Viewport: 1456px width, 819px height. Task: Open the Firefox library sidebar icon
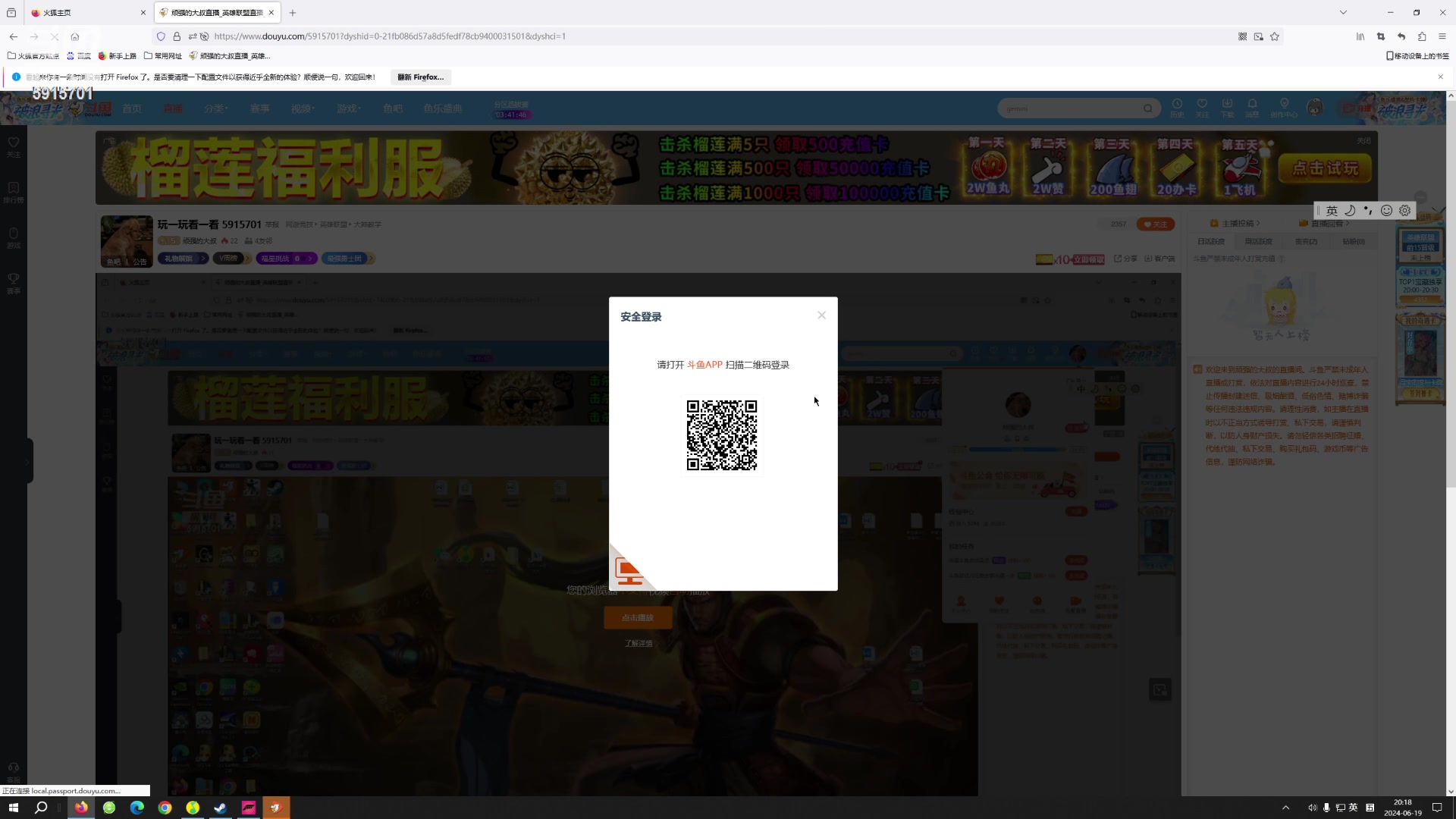pyautogui.click(x=1360, y=36)
